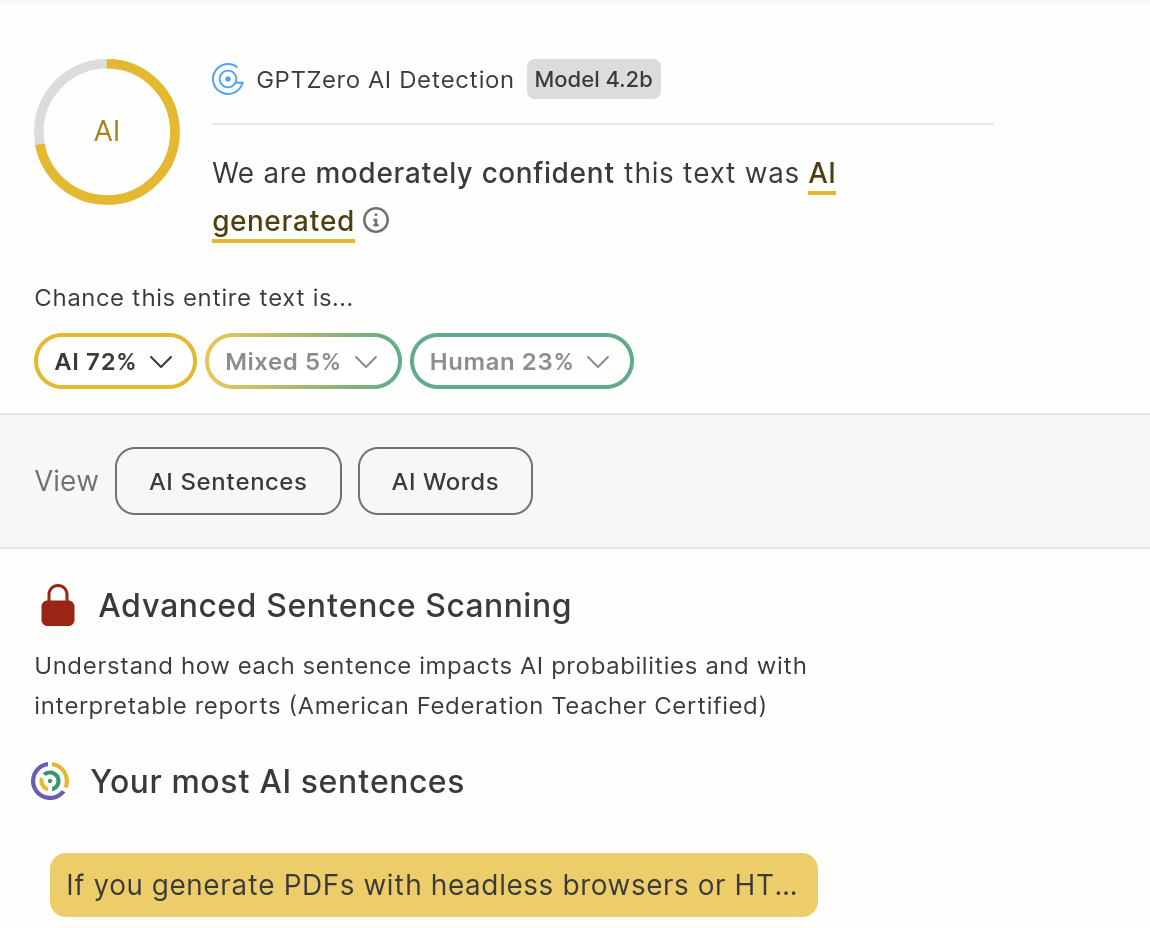Switch view to AI Words
The image size is (1150, 928).
point(445,481)
